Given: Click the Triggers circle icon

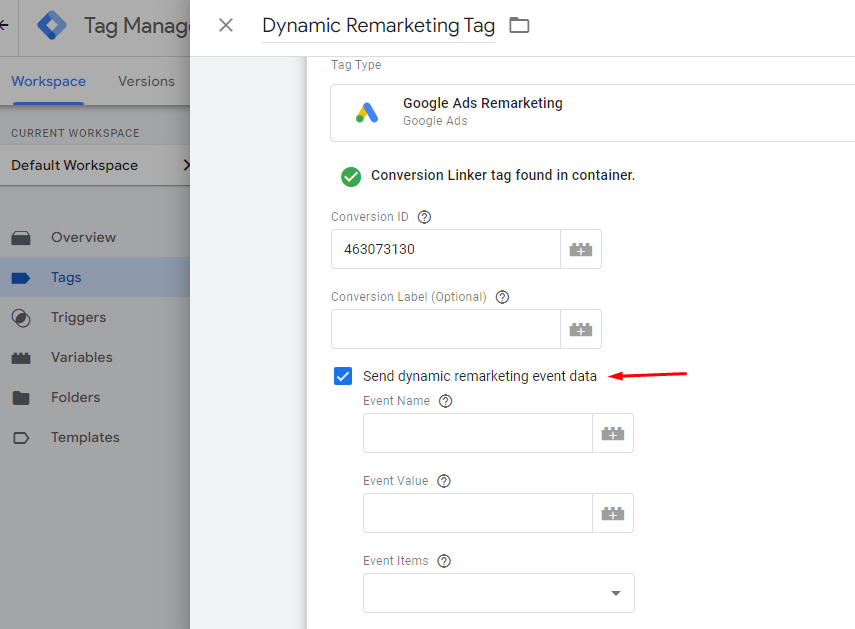Looking at the screenshot, I should (21, 318).
